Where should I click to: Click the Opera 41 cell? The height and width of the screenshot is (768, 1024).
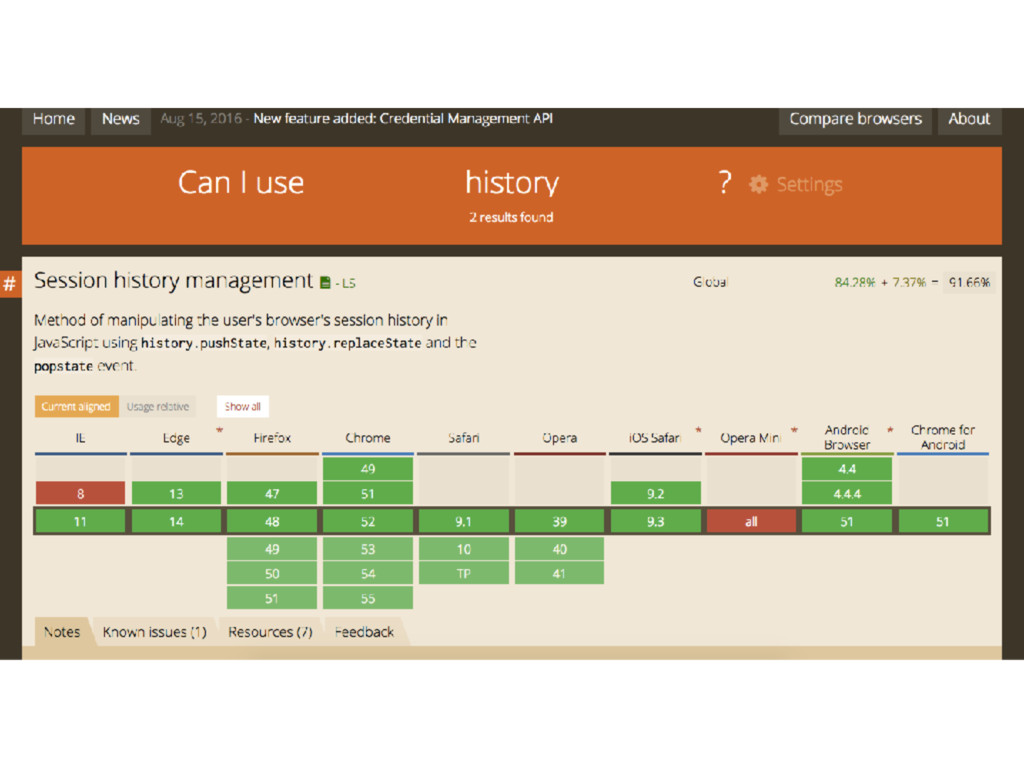[560, 574]
